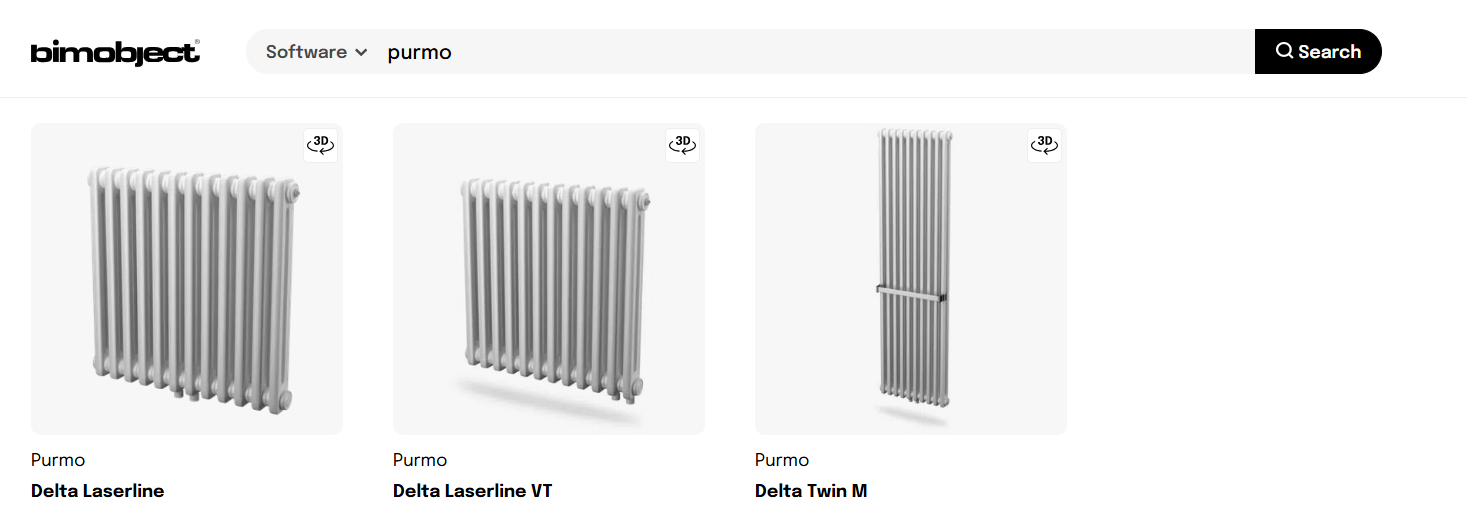Click Purmo brand above Delta Twin M
1467x515 pixels.
[x=782, y=460]
